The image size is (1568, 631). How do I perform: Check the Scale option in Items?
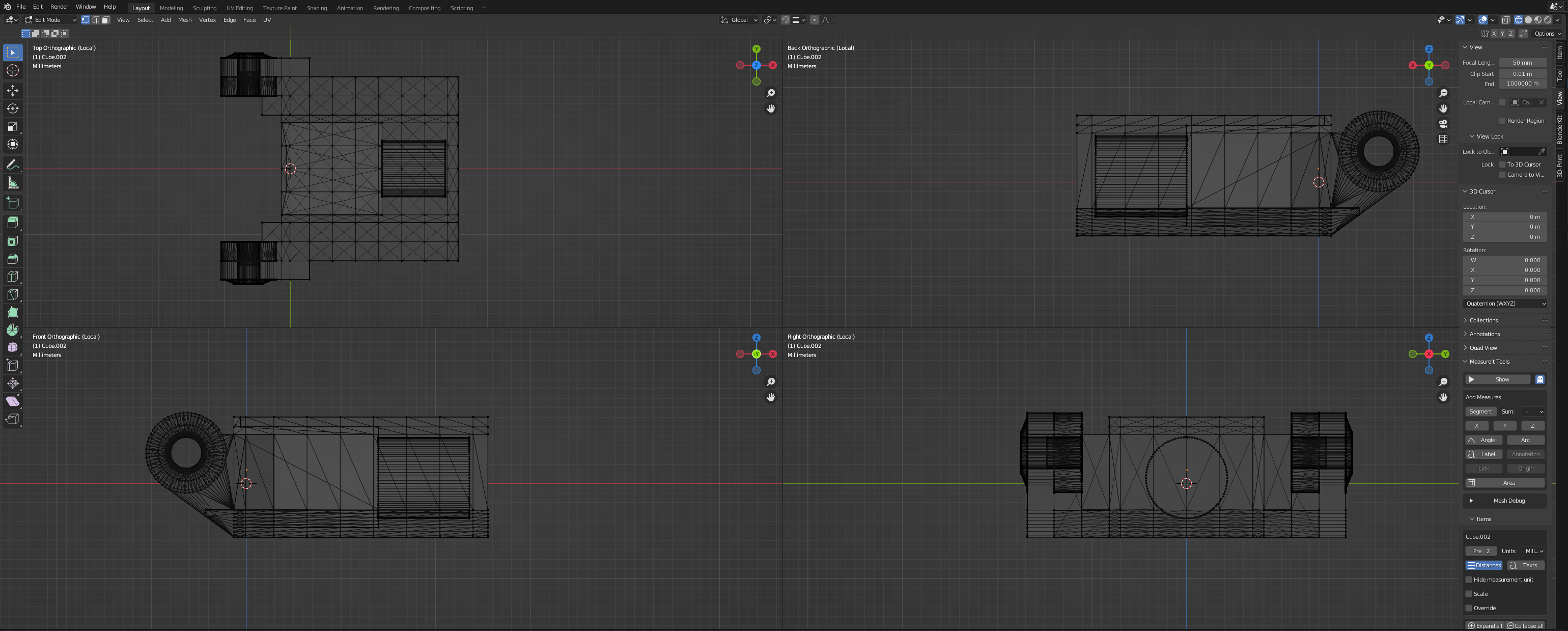(1469, 594)
